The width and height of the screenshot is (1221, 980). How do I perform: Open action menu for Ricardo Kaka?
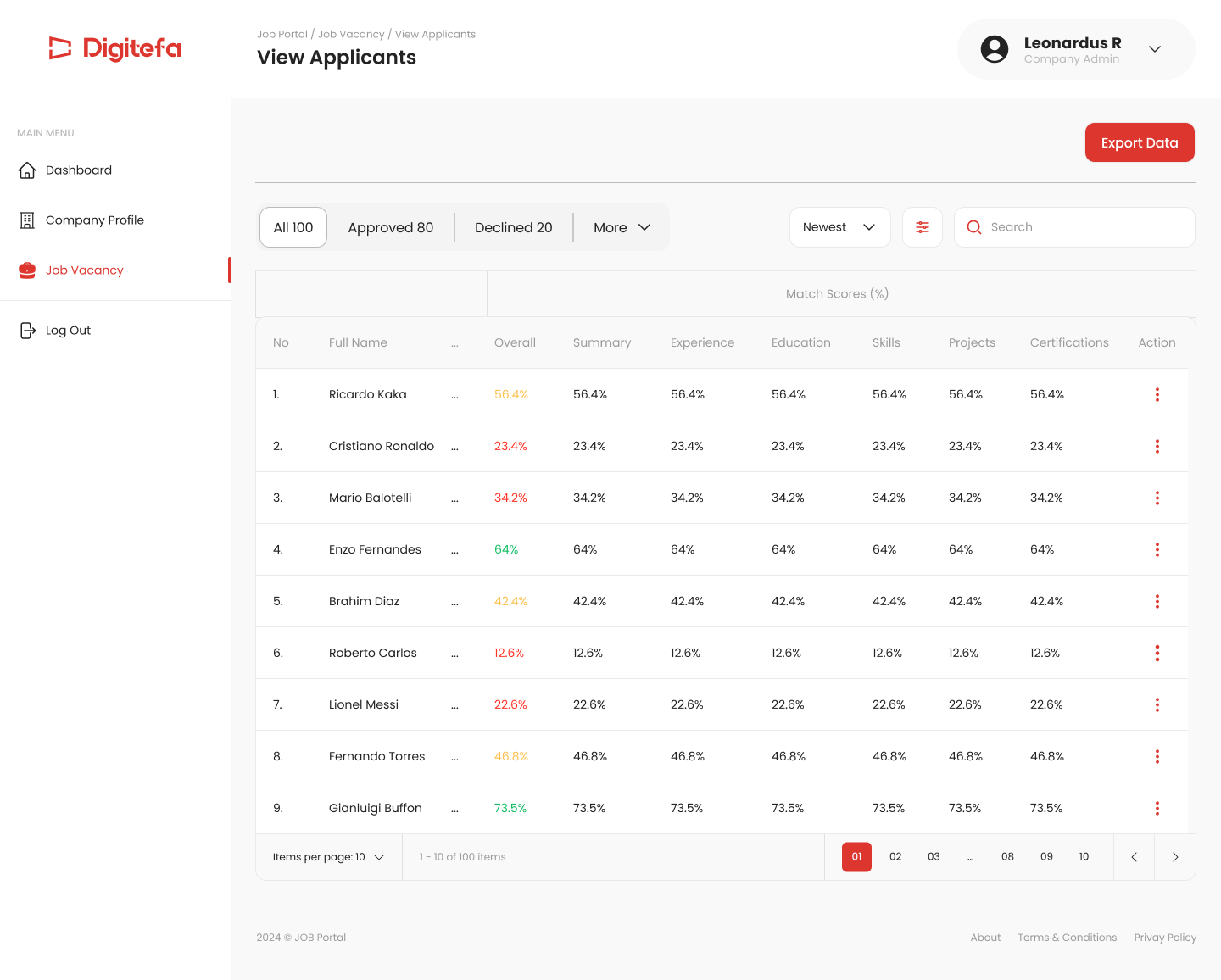point(1157,395)
